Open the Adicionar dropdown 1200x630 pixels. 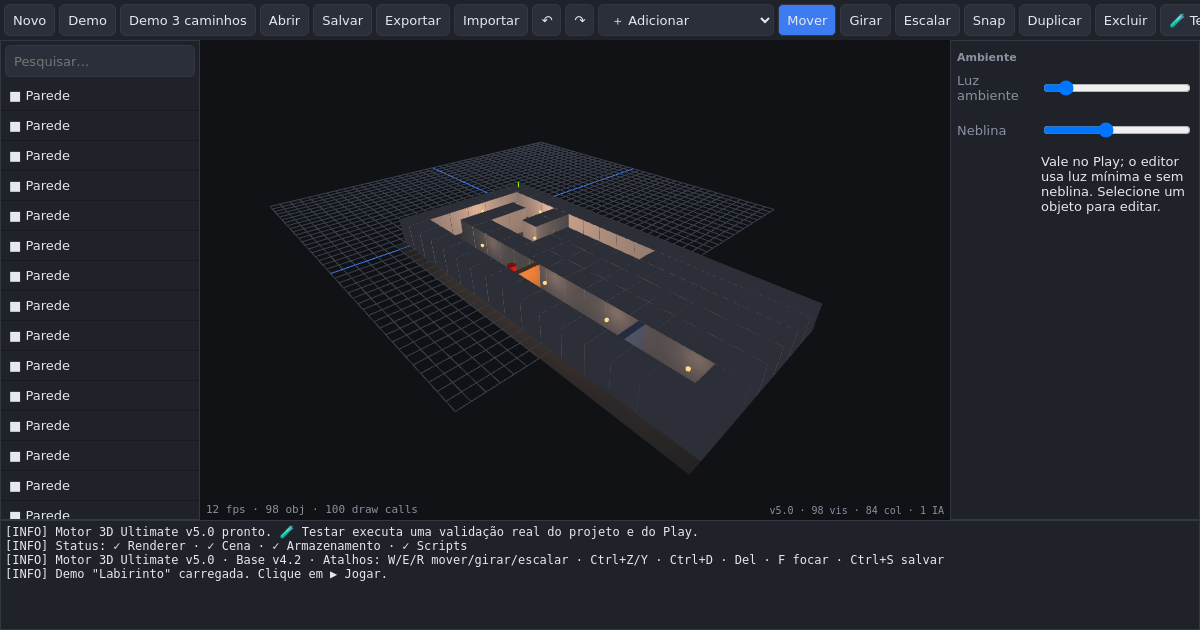(686, 20)
